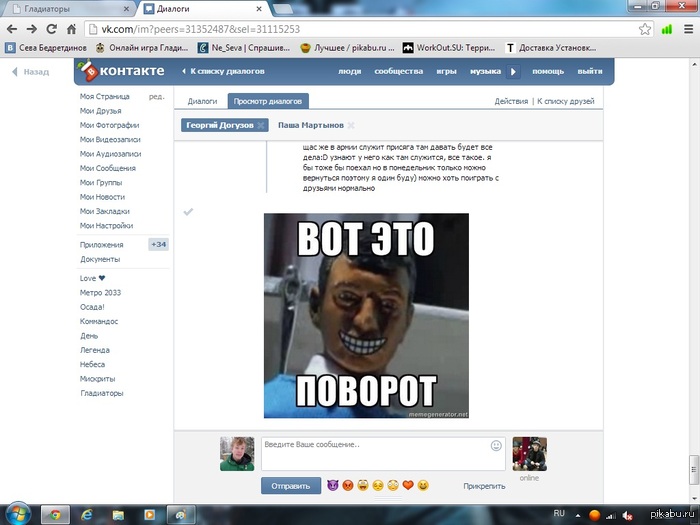The height and width of the screenshot is (525, 700).
Task: Close the Паша Мартынов dialog tab
Action: (x=351, y=125)
